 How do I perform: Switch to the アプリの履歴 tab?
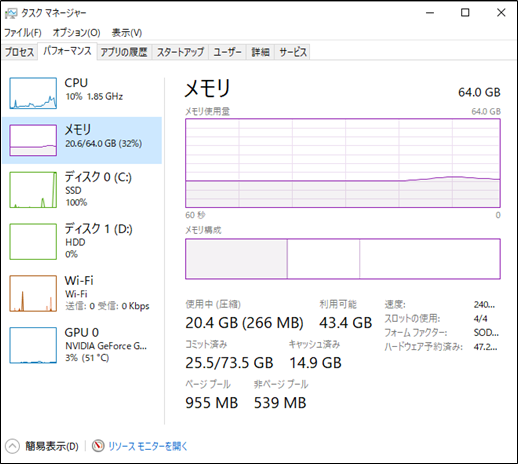(x=124, y=52)
